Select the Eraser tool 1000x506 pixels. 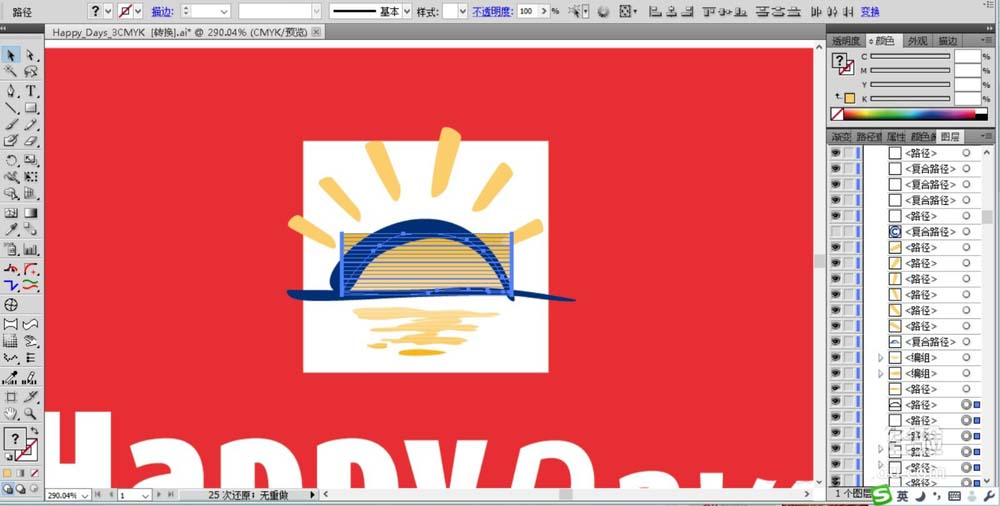tap(31, 140)
